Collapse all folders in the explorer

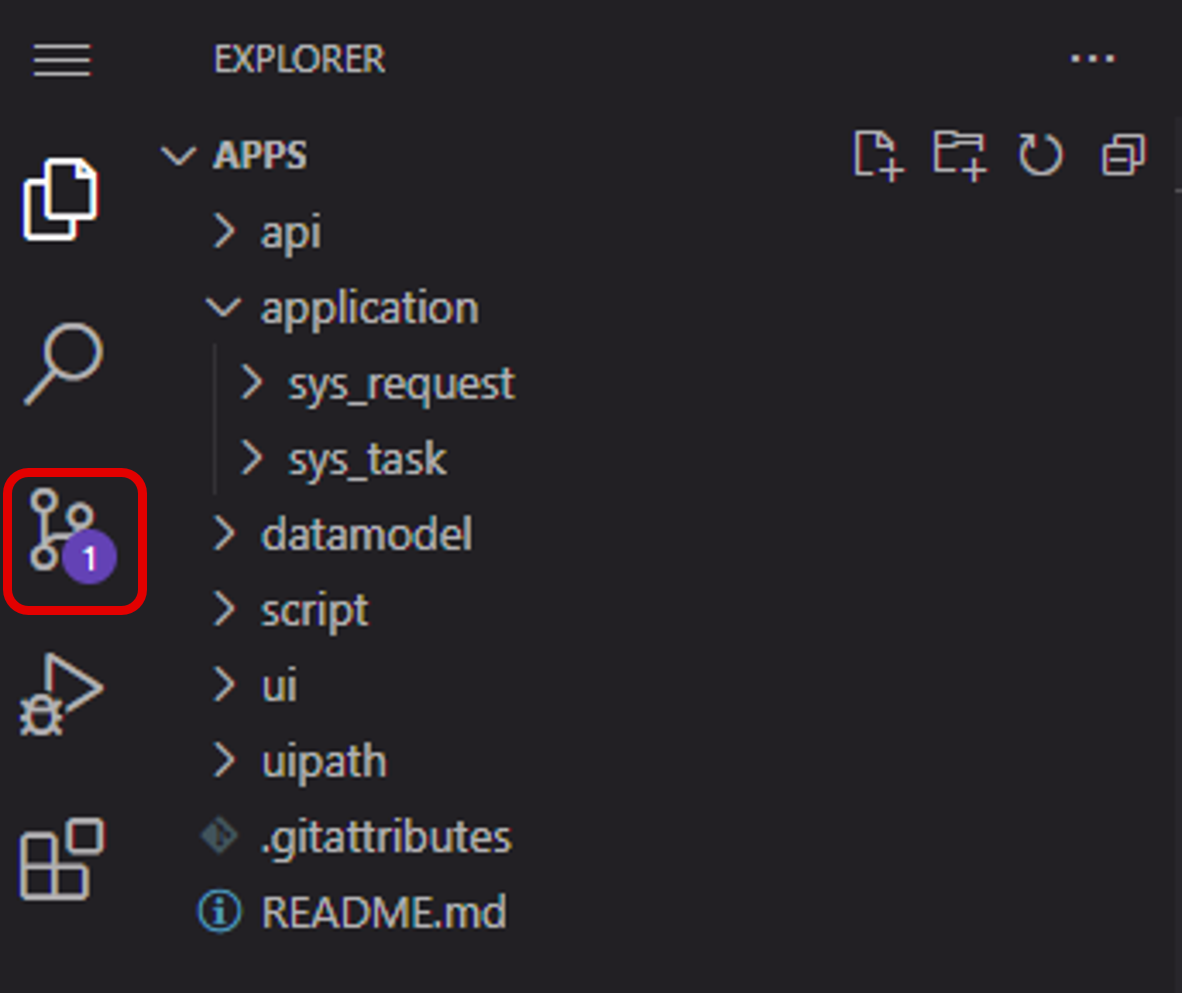[1121, 155]
